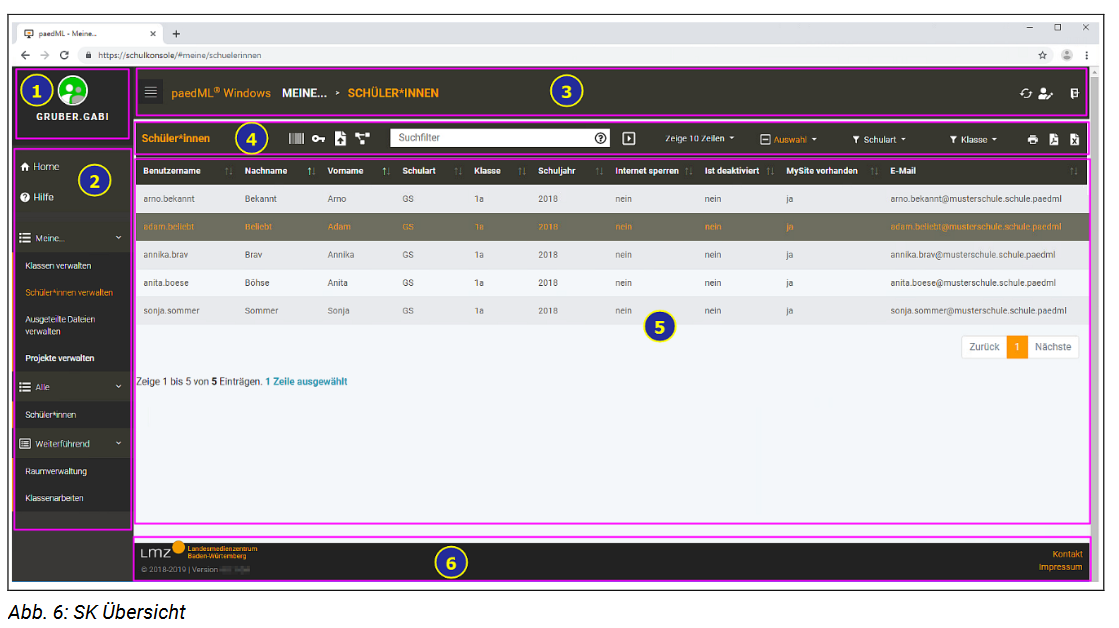
Task: Export table as Excel icon
Action: (1075, 140)
